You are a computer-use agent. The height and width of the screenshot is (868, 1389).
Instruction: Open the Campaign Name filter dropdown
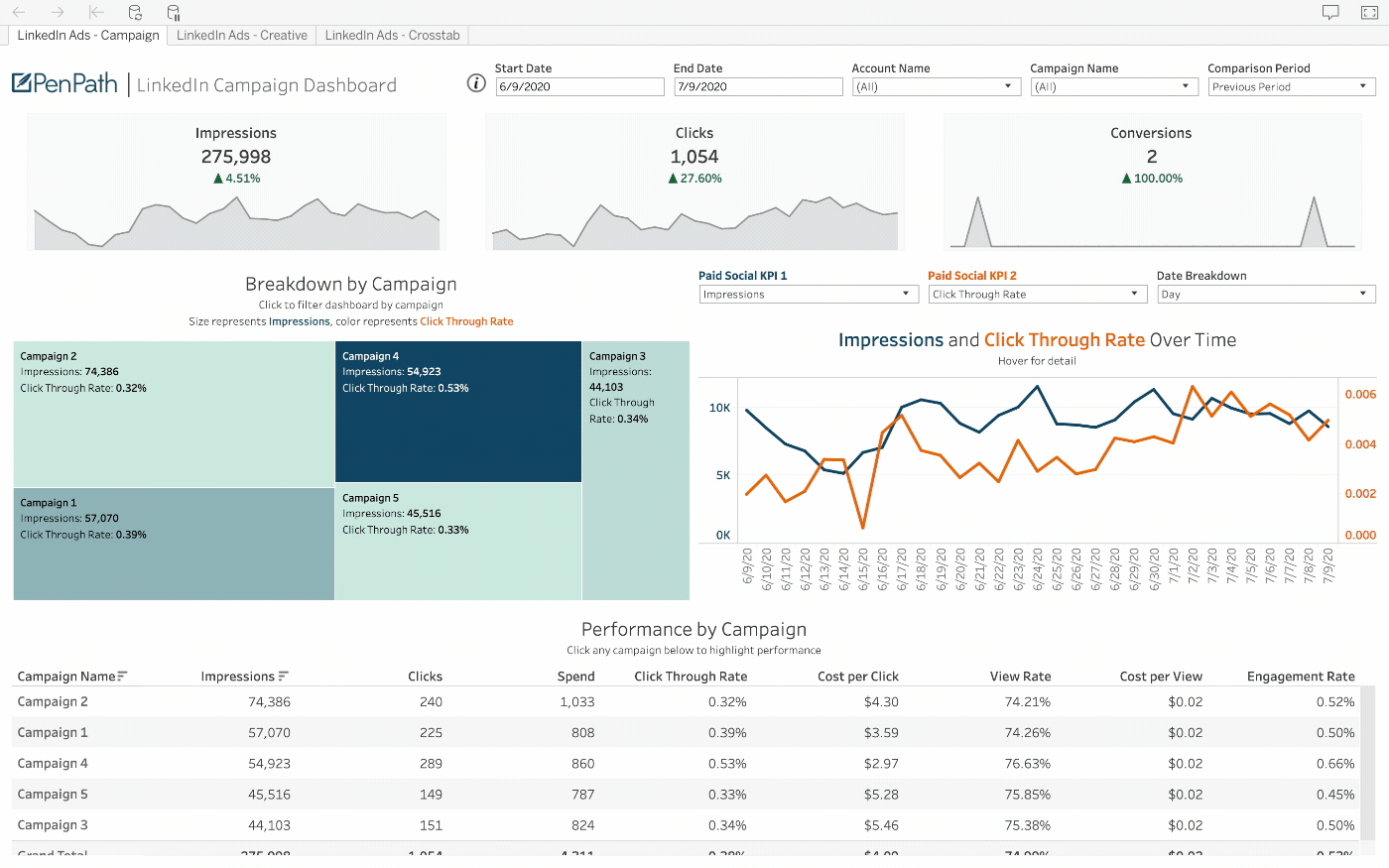pyautogui.click(x=1114, y=86)
